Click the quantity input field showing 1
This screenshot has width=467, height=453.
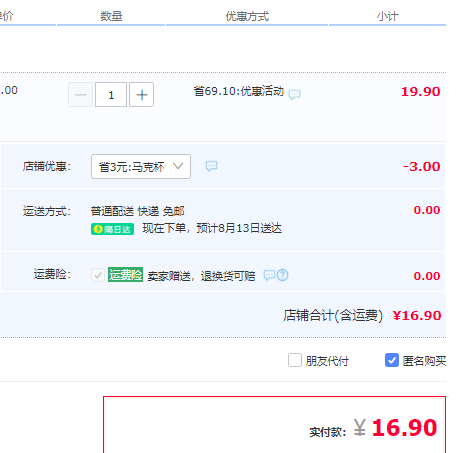coord(111,95)
